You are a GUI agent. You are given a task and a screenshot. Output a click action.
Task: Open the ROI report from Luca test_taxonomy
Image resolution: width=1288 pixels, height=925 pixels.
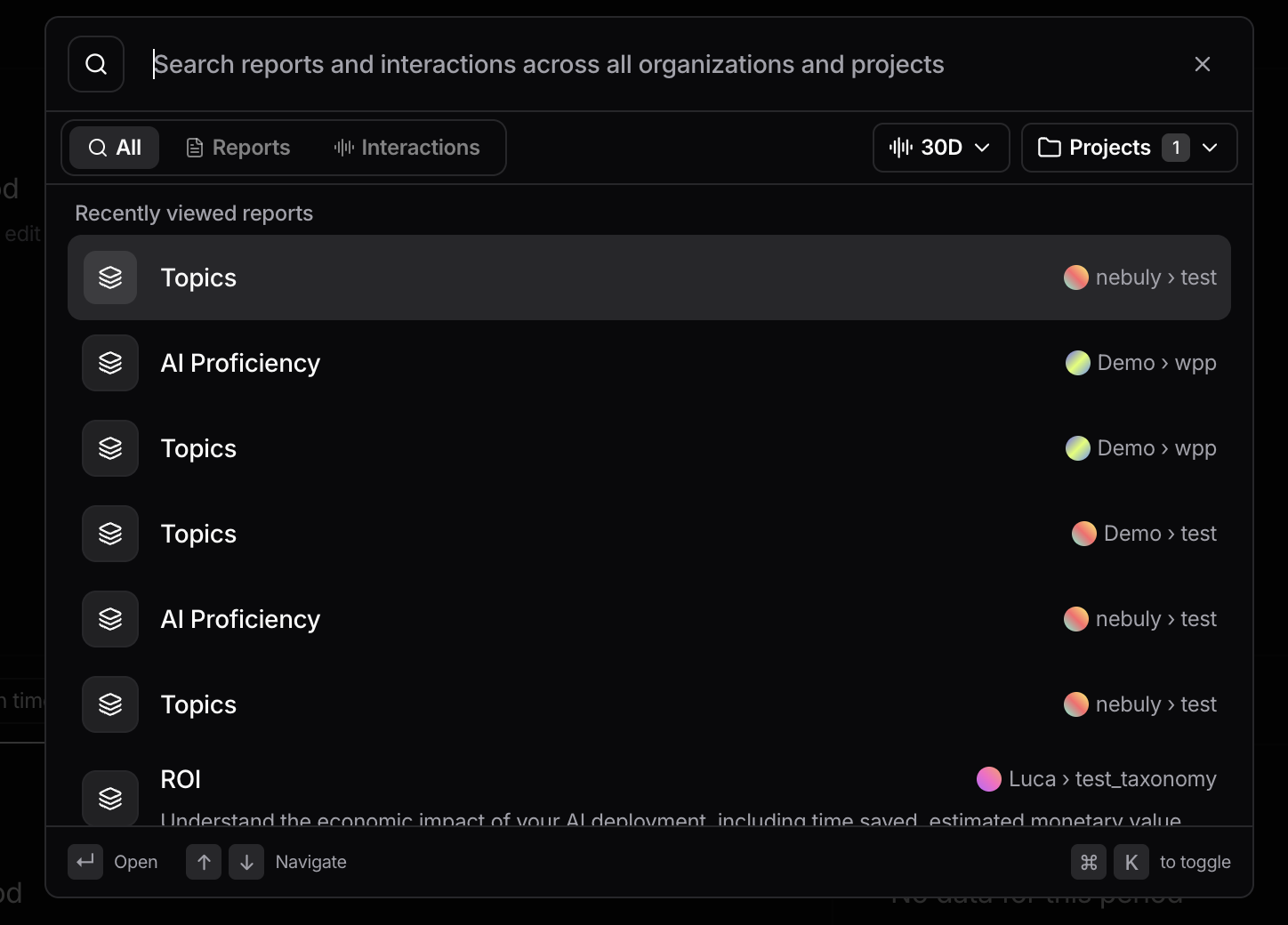[x=649, y=790]
